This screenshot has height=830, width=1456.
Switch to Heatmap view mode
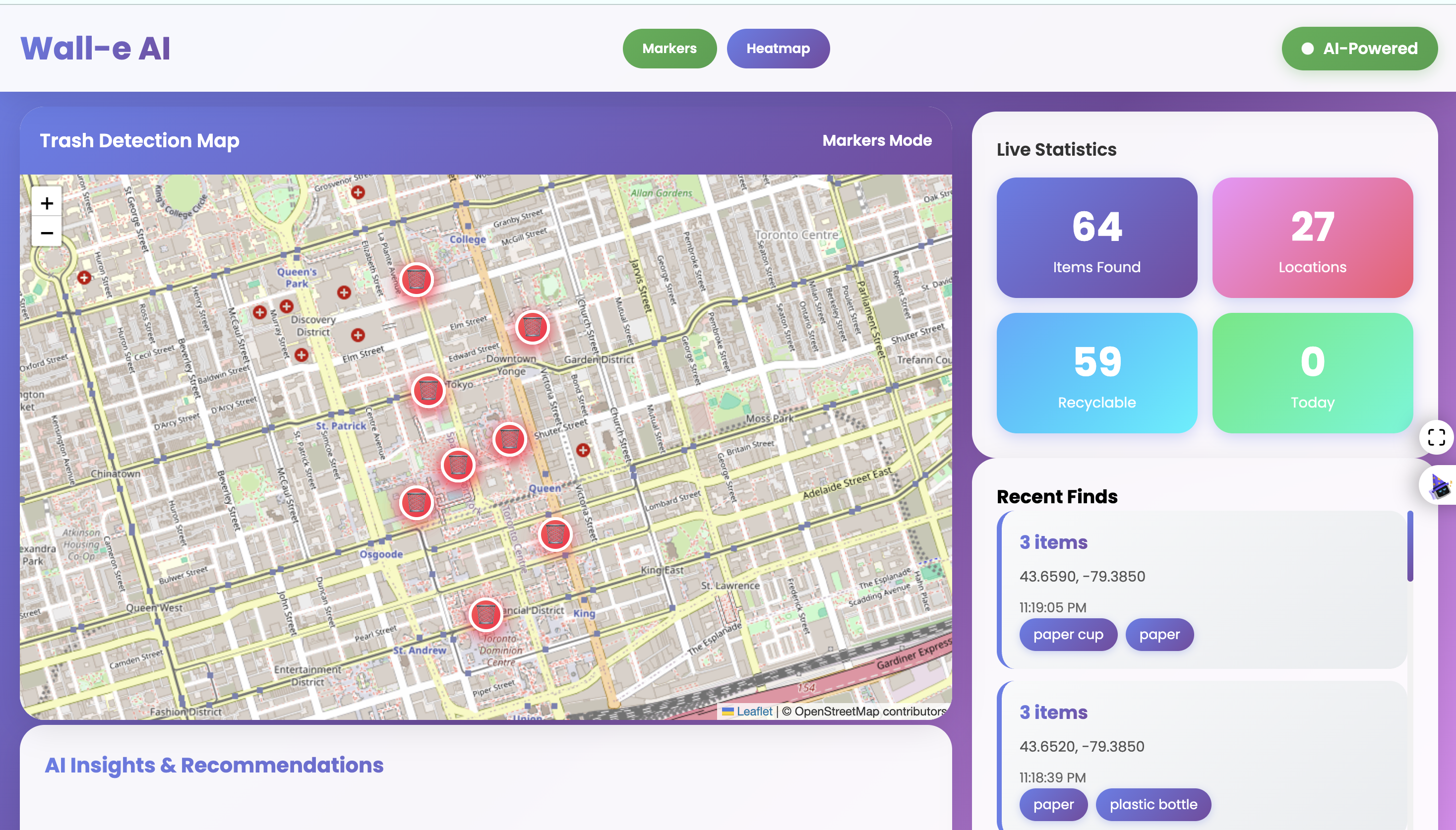click(x=778, y=49)
